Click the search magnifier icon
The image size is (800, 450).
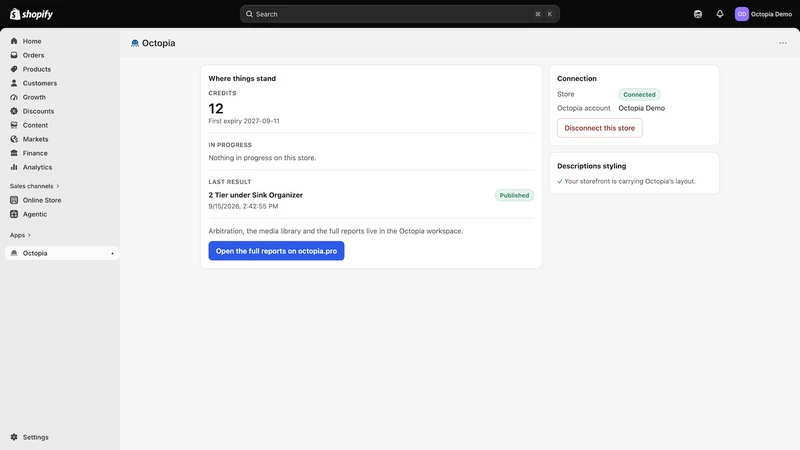[249, 14]
